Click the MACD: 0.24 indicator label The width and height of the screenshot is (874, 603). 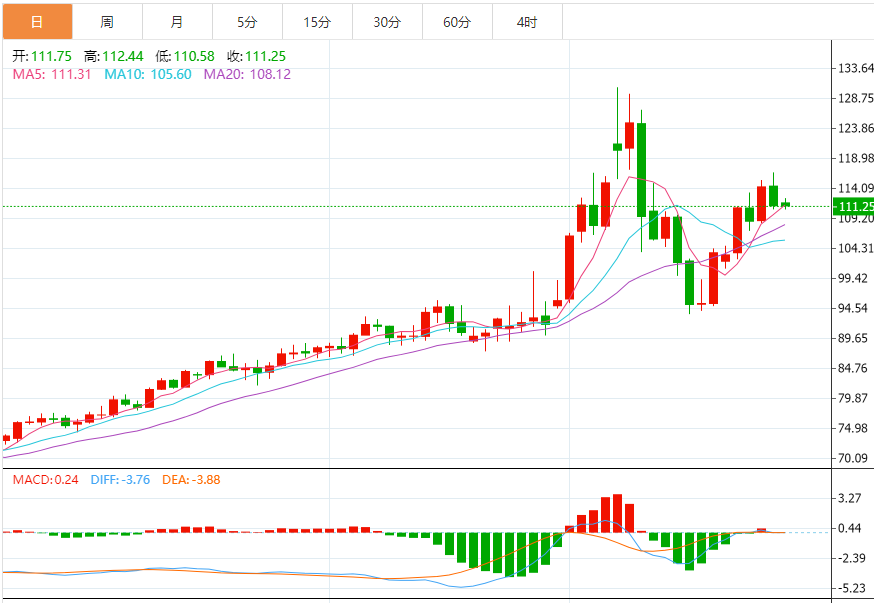tap(45, 480)
